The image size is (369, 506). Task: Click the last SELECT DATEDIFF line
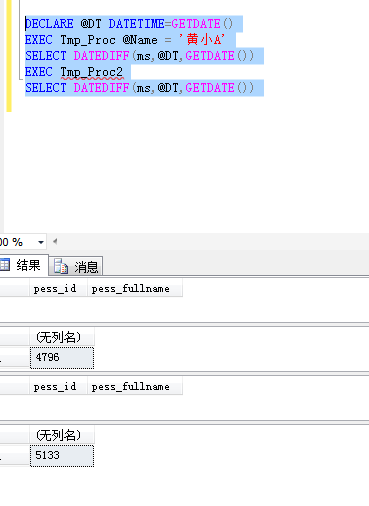click(x=139, y=88)
